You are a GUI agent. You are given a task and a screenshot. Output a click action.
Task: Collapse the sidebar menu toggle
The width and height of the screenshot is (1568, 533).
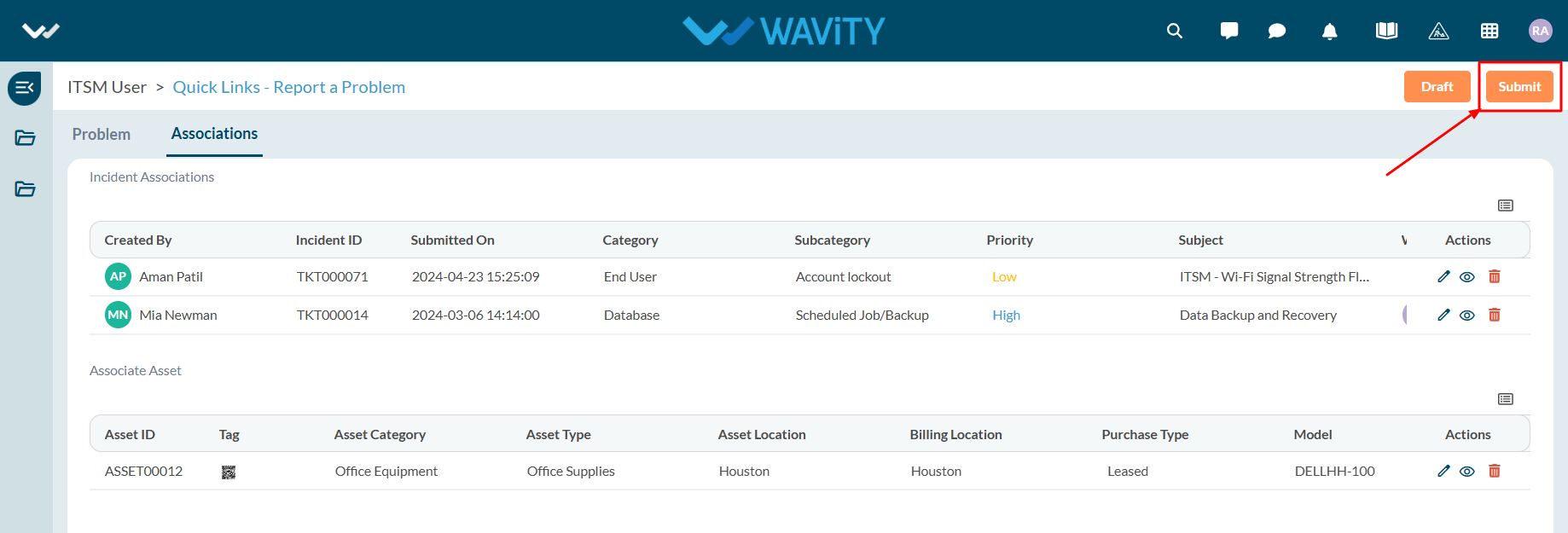[x=25, y=88]
